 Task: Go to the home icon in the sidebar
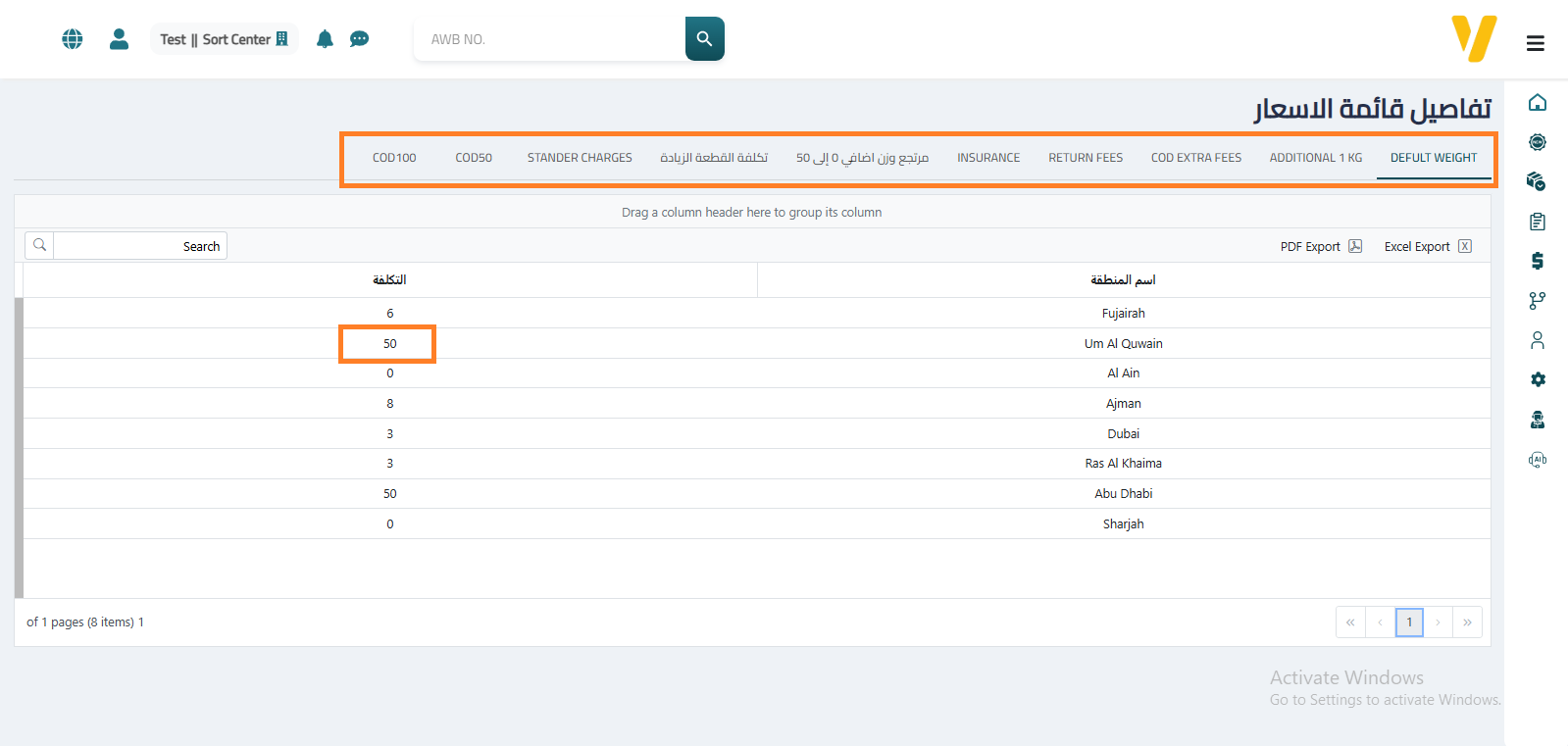click(x=1538, y=103)
